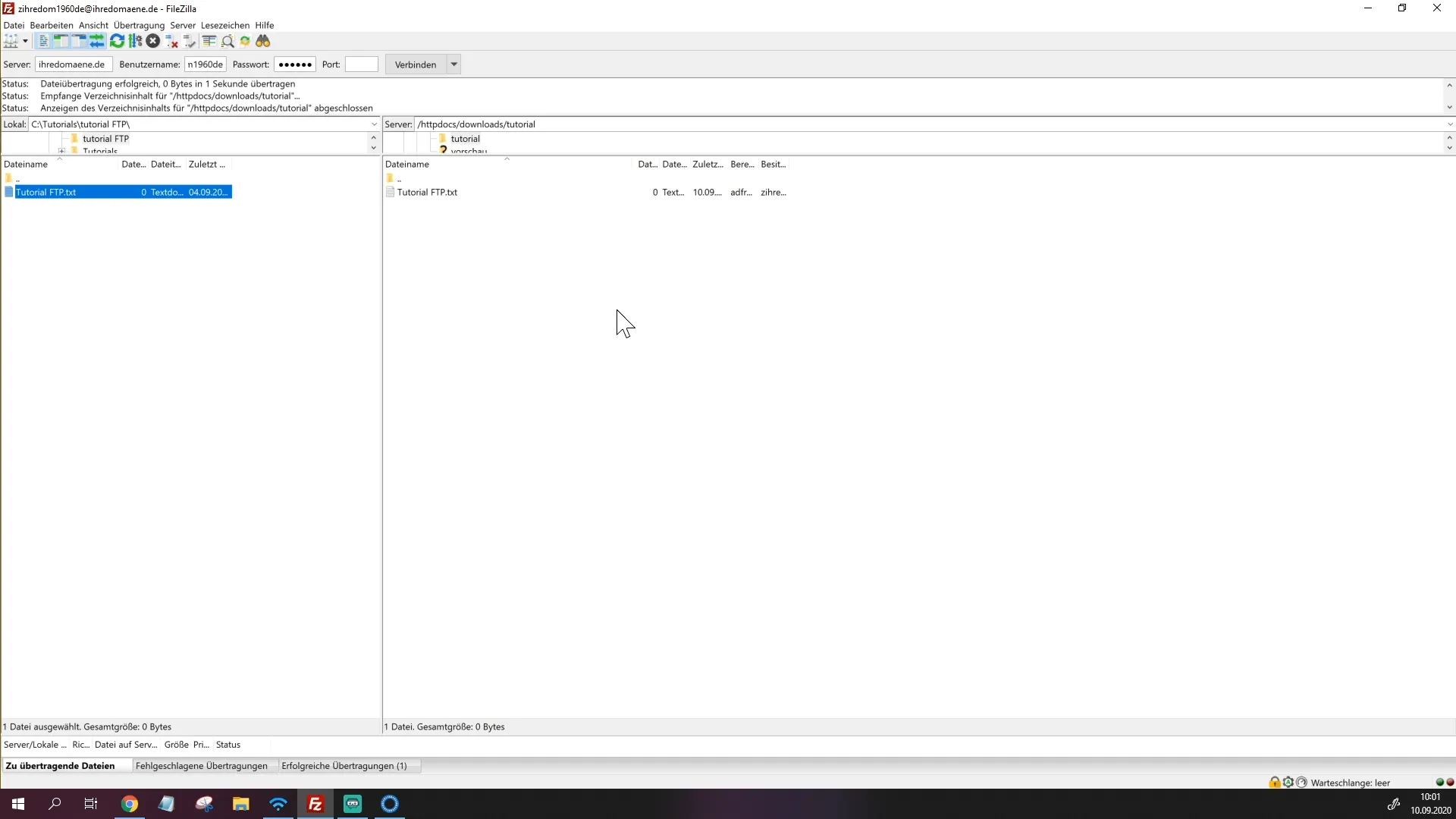Toggle directory comparison

(227, 41)
